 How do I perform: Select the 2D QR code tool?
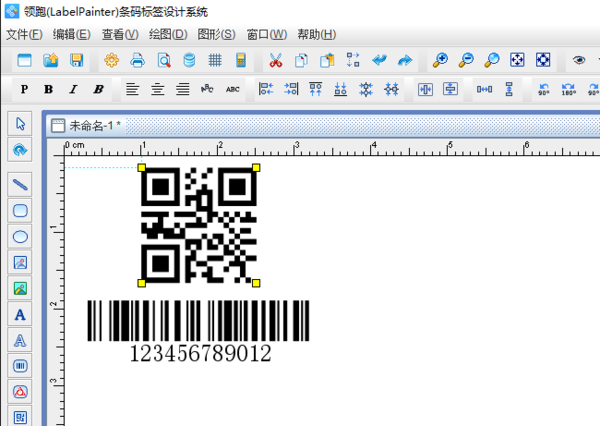click(20, 417)
